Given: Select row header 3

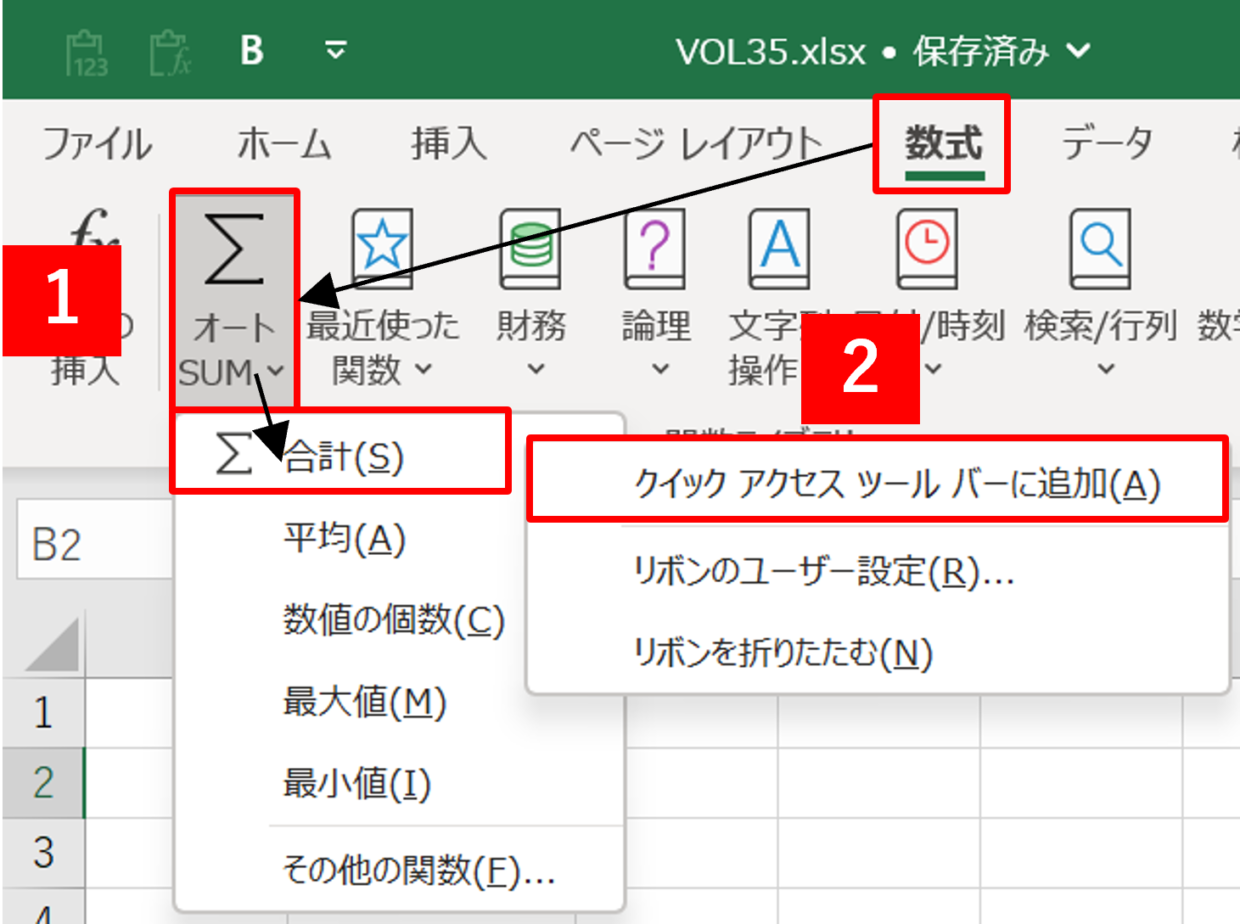Looking at the screenshot, I should (x=43, y=852).
